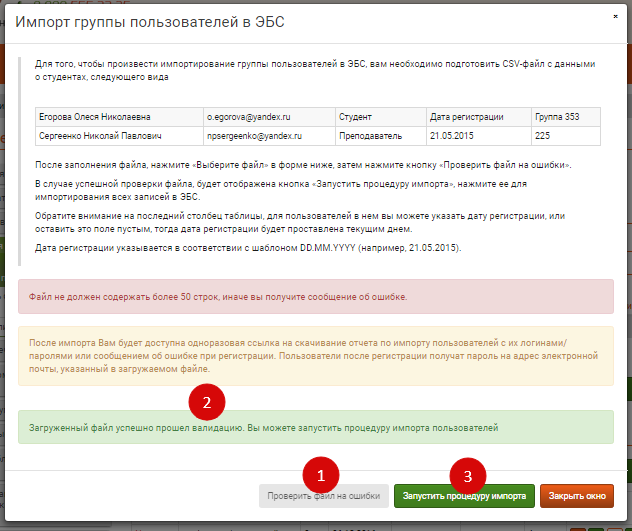The image size is (632, 531).
Task: Close the dialog with the top-right X
Action: (x=614, y=17)
